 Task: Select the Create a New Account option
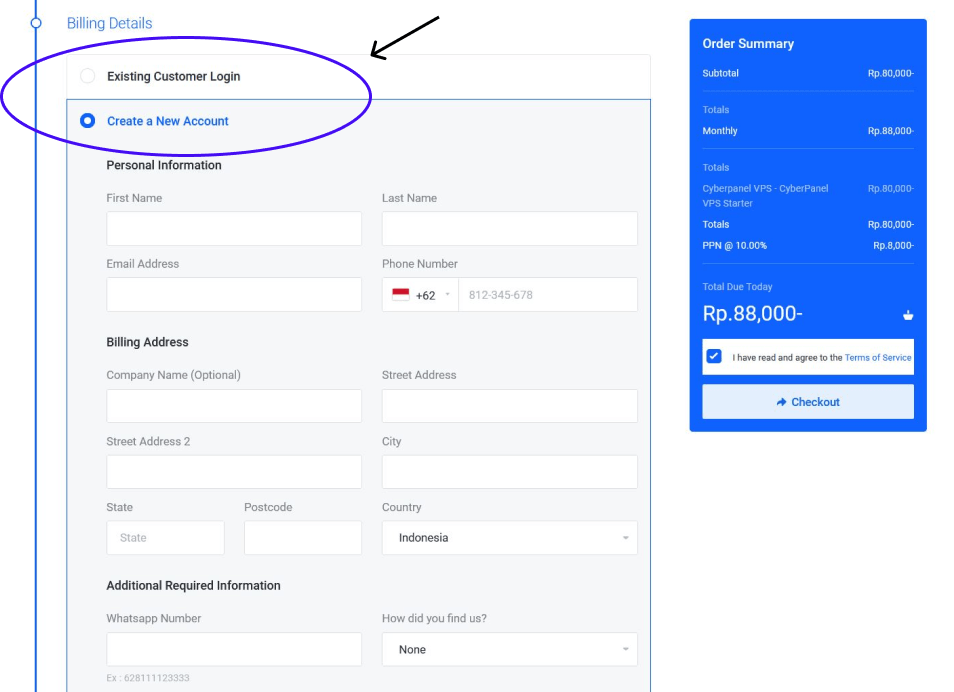click(x=87, y=120)
